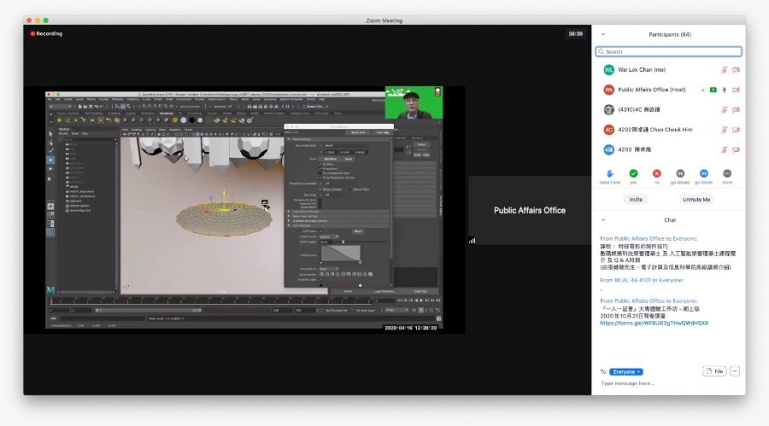This screenshot has height=426, width=769.
Task: Select the participant row 4203
Action: point(668,150)
